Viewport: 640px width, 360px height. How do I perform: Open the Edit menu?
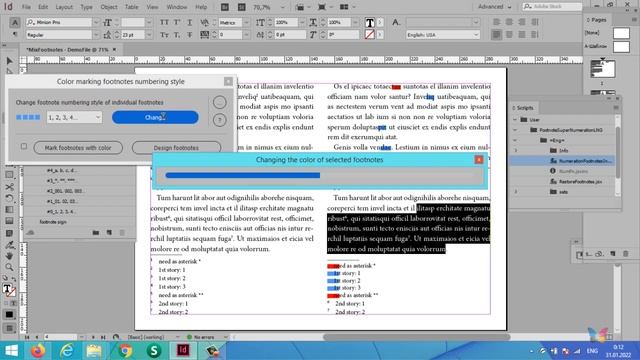pos(43,7)
